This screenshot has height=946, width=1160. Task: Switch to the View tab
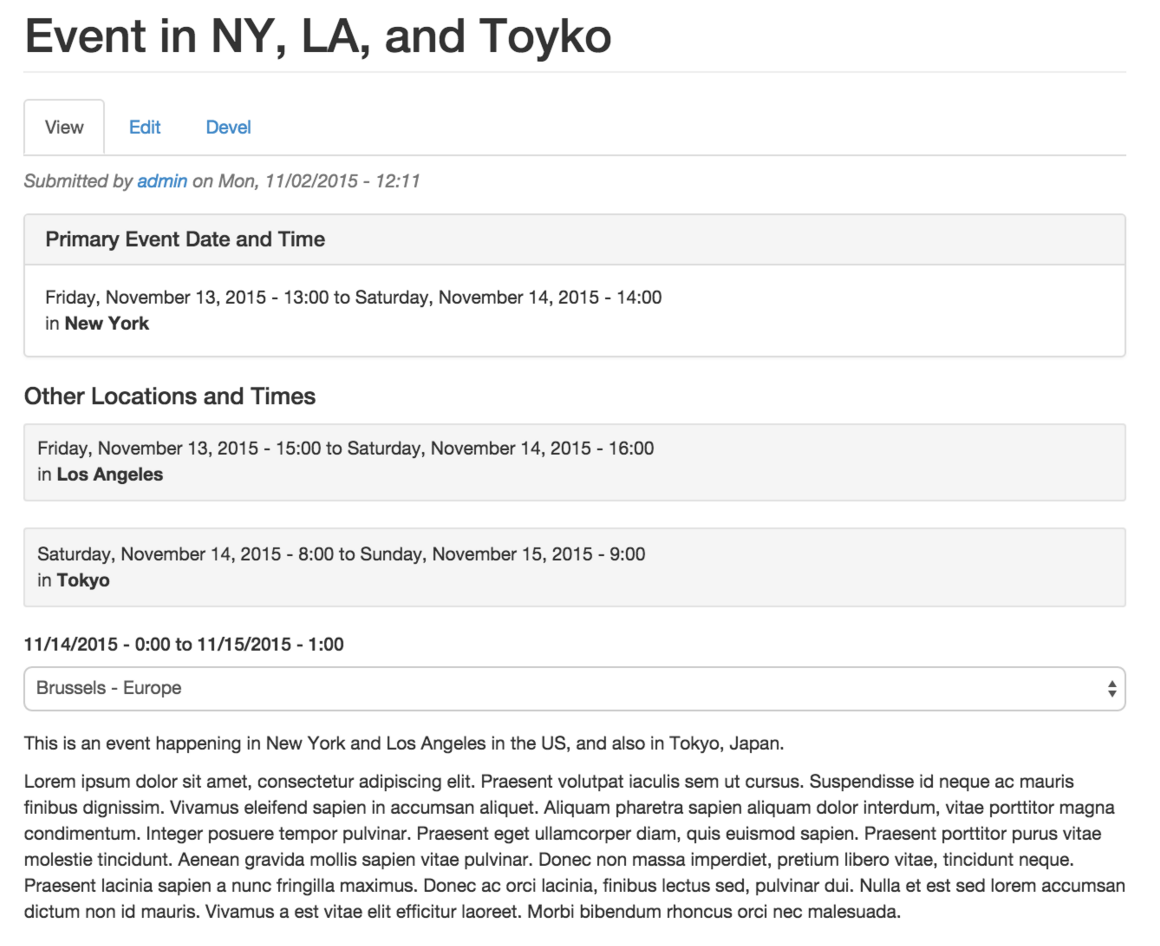pyautogui.click(x=64, y=127)
